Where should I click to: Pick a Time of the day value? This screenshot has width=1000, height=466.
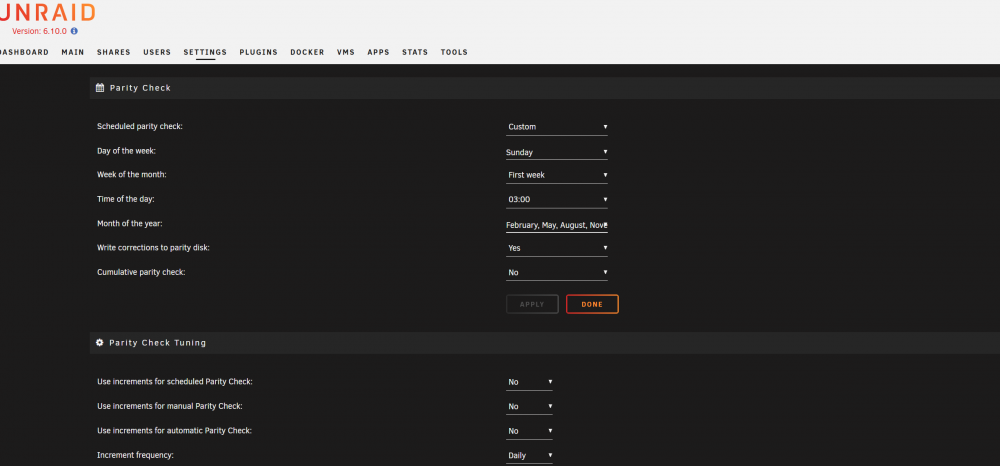click(x=557, y=200)
